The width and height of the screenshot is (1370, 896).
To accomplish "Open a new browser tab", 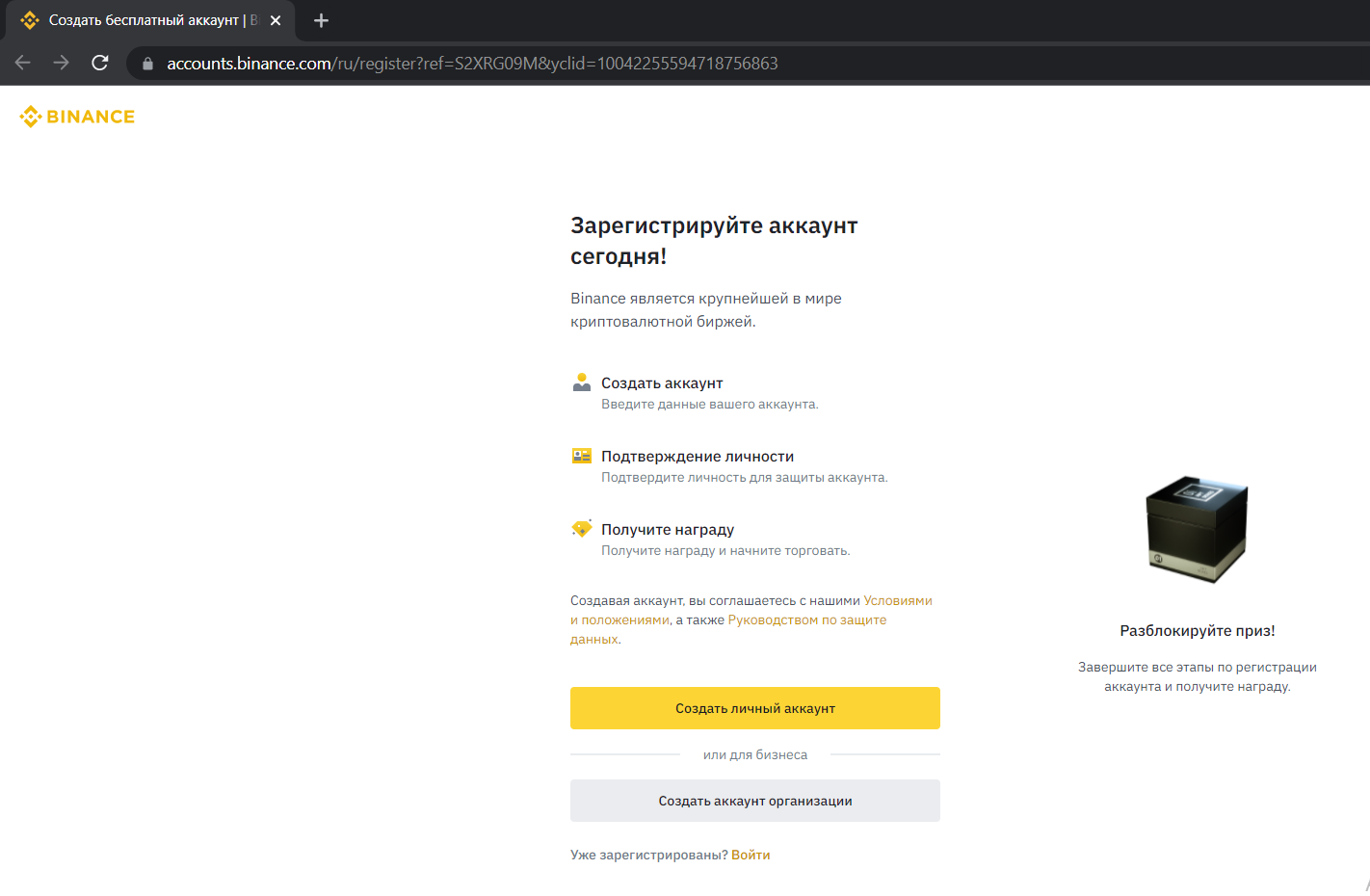I will coord(322,20).
